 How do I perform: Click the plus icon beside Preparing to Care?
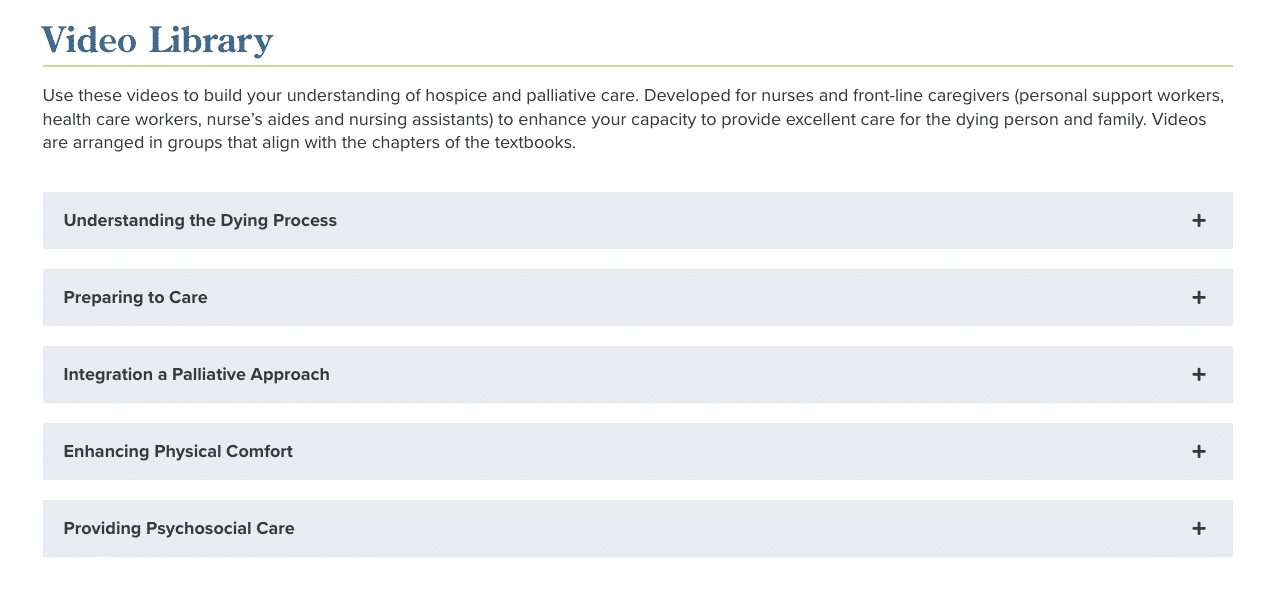tap(1198, 298)
